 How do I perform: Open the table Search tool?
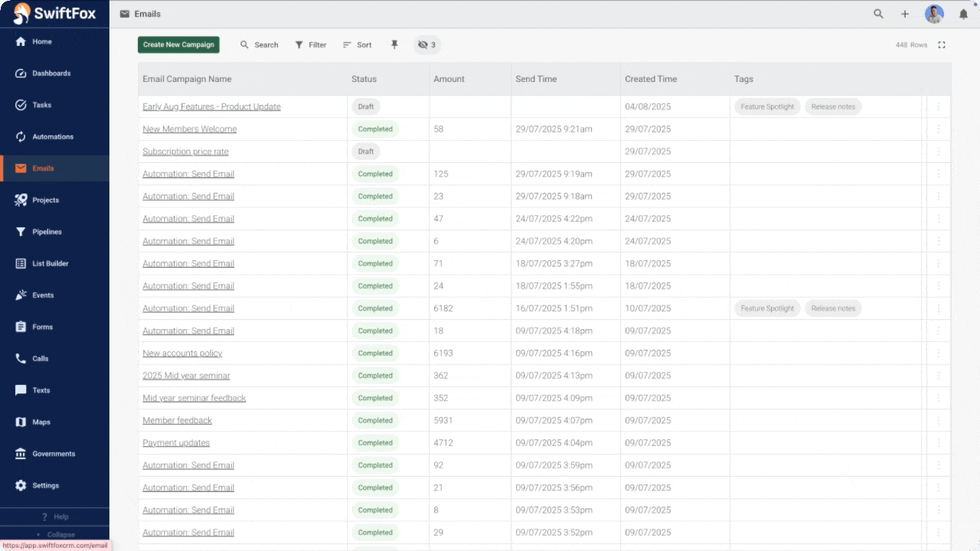tap(259, 45)
